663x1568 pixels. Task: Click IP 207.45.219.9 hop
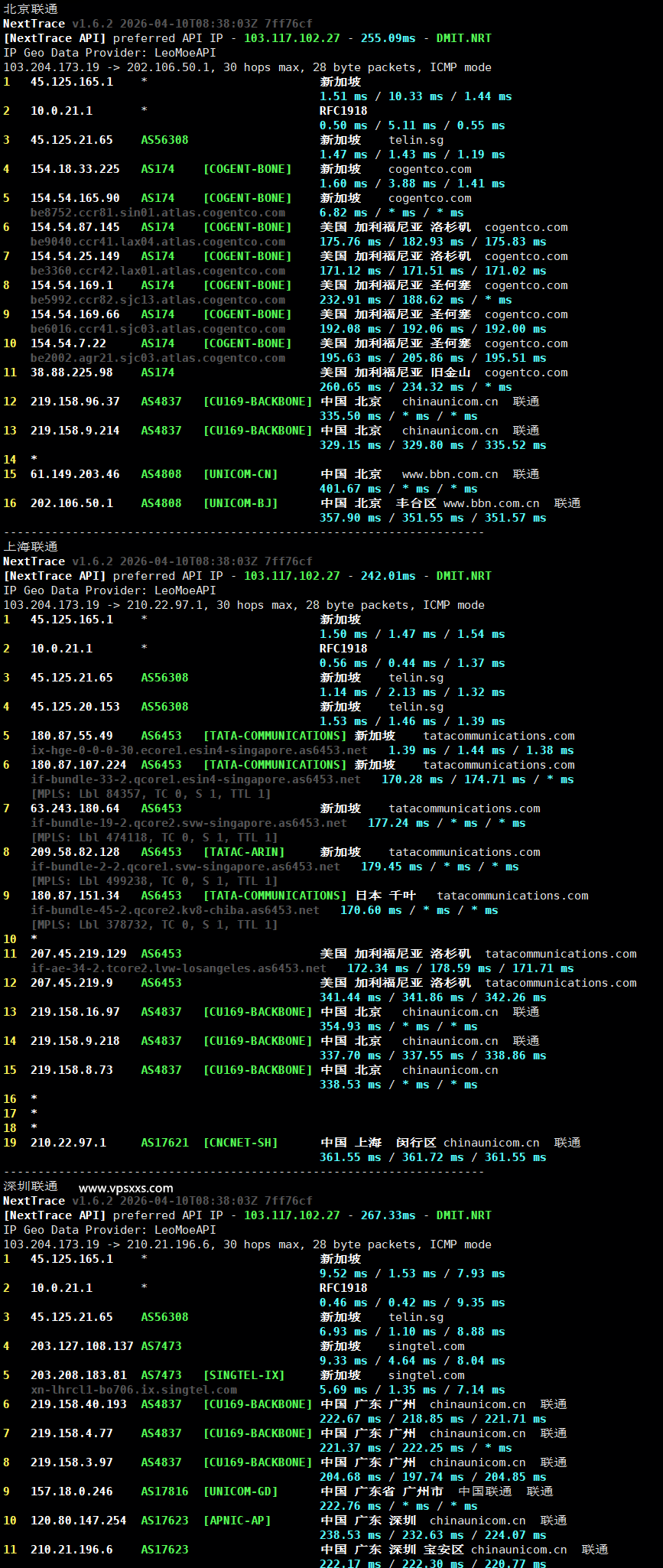point(72,983)
